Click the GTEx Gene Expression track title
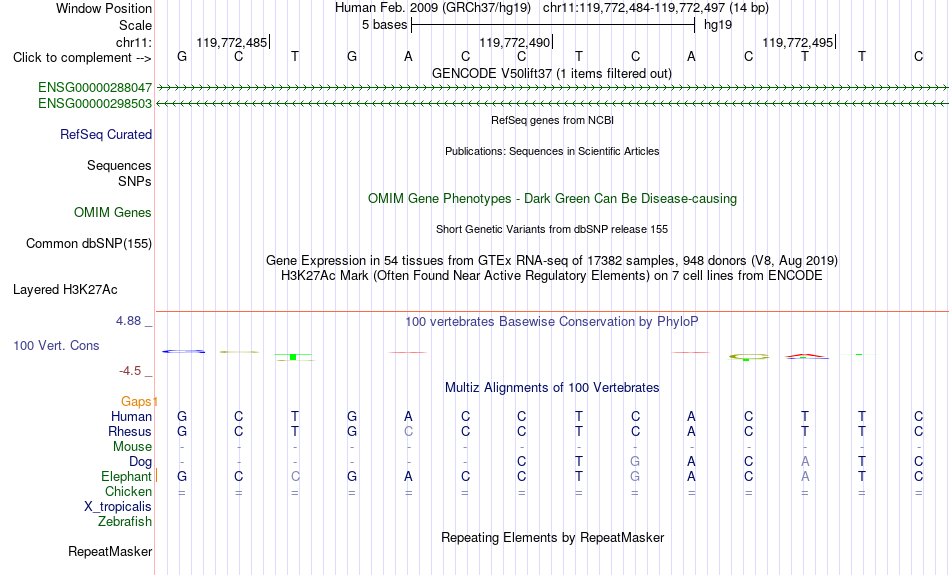This screenshot has width=950, height=575. [552, 261]
